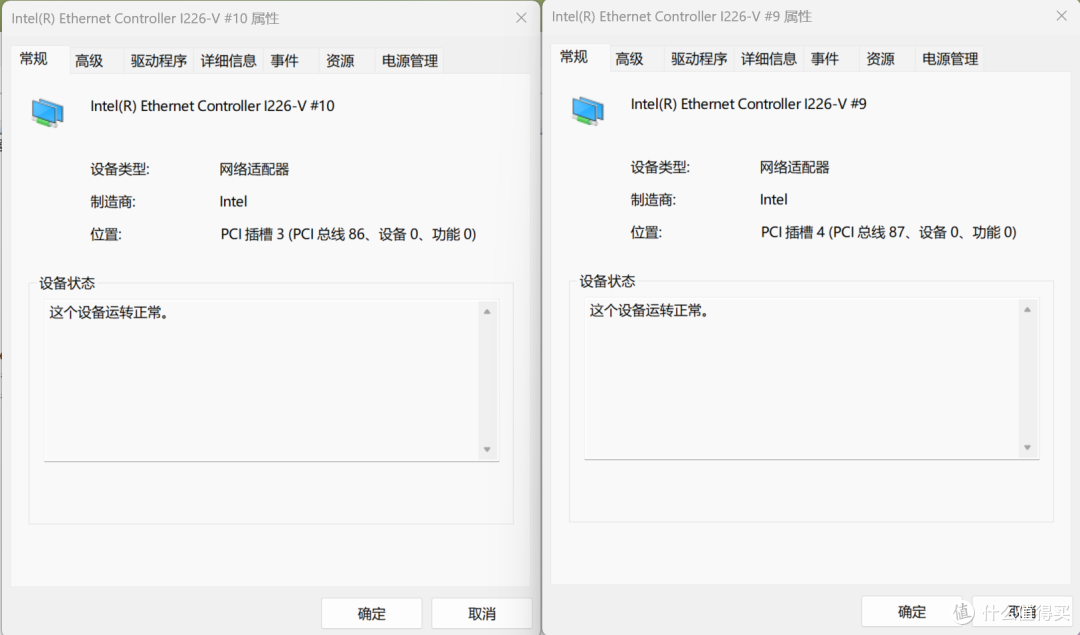The height and width of the screenshot is (635, 1080).
Task: Close the I226-V #10 properties window
Action: pyautogui.click(x=521, y=18)
